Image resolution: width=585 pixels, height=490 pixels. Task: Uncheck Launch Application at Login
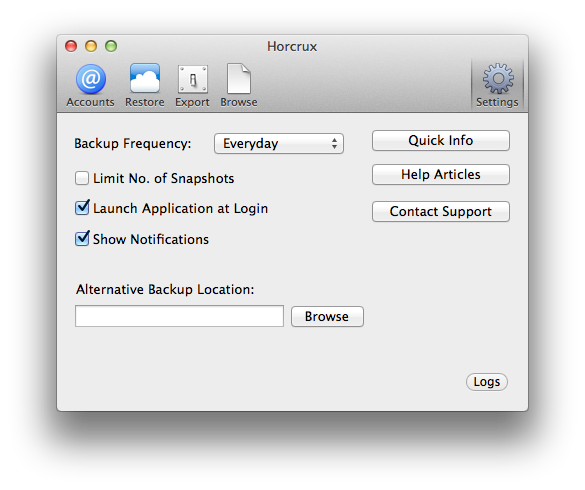click(82, 208)
